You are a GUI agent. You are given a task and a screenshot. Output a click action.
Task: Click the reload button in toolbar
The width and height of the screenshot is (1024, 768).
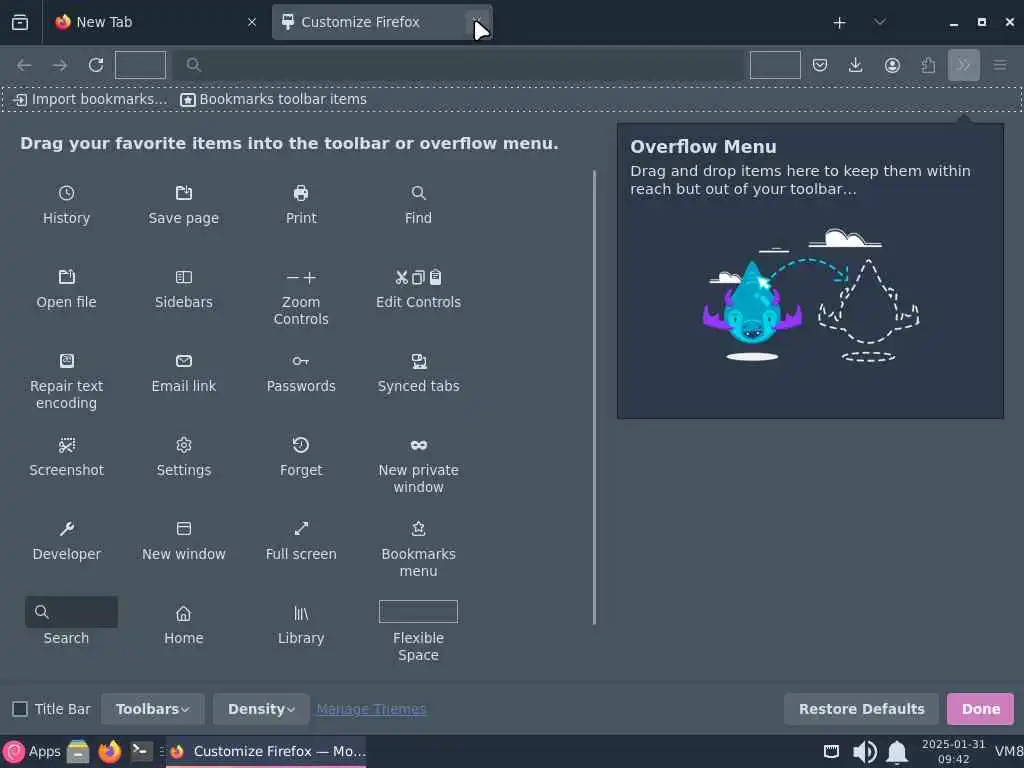pyautogui.click(x=96, y=65)
